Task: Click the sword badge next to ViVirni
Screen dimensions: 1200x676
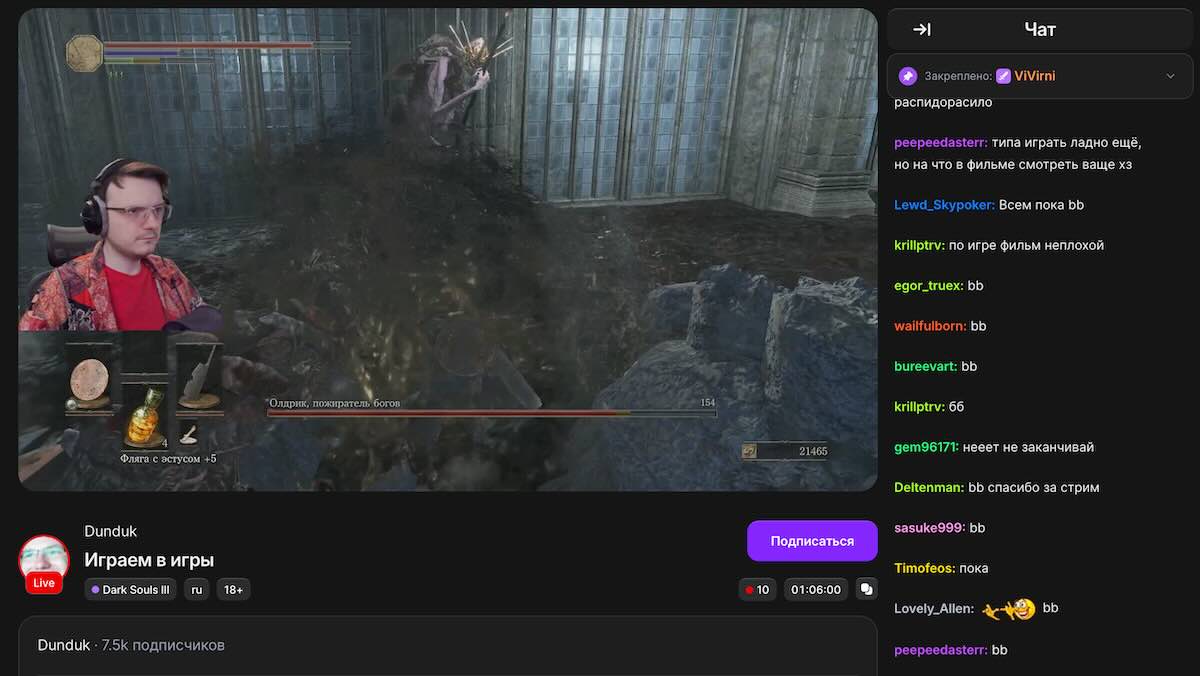Action: 1003,76
